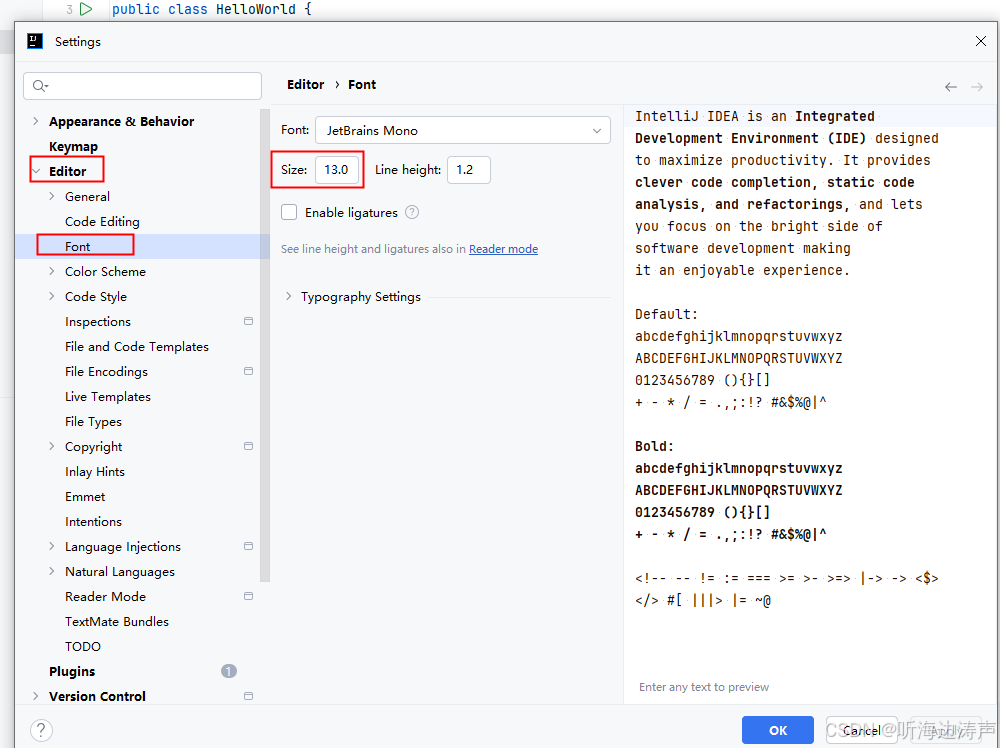Image resolution: width=1000 pixels, height=748 pixels.
Task: Open the Reader mode link
Action: 503,249
